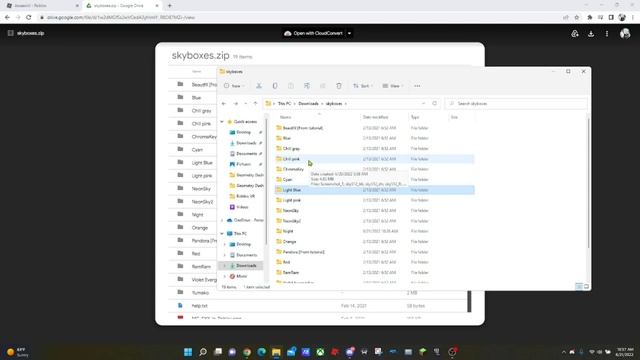Expand Music under This PC
Viewport: 640px width, 360px height.
point(224,276)
